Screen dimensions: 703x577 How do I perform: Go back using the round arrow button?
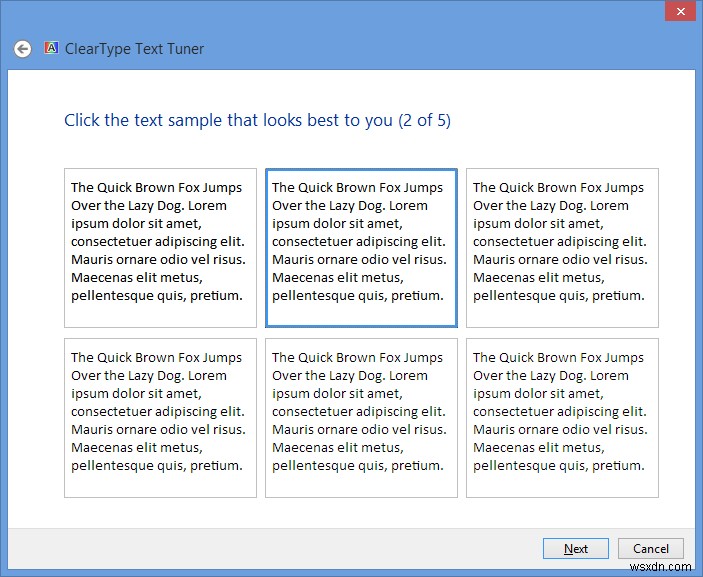(x=22, y=48)
